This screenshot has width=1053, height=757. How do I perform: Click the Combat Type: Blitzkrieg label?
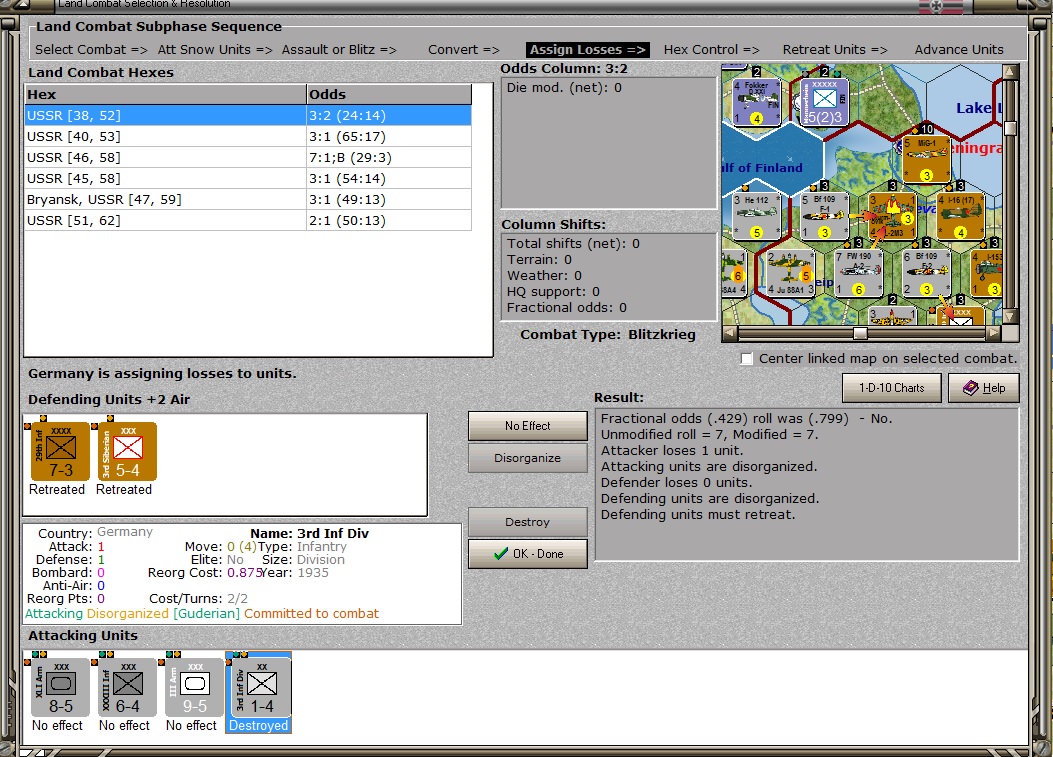608,335
